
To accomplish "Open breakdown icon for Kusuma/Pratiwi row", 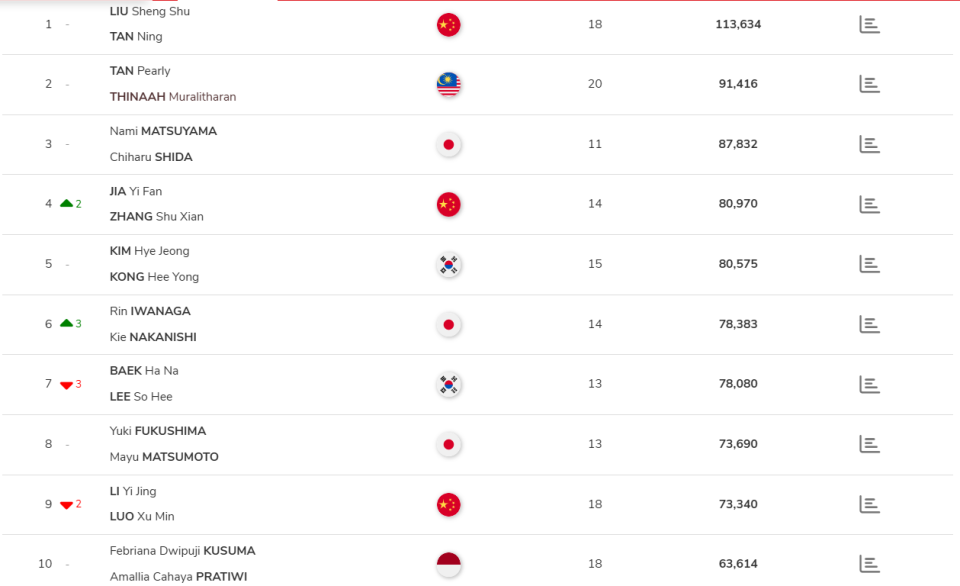I will 869,564.
